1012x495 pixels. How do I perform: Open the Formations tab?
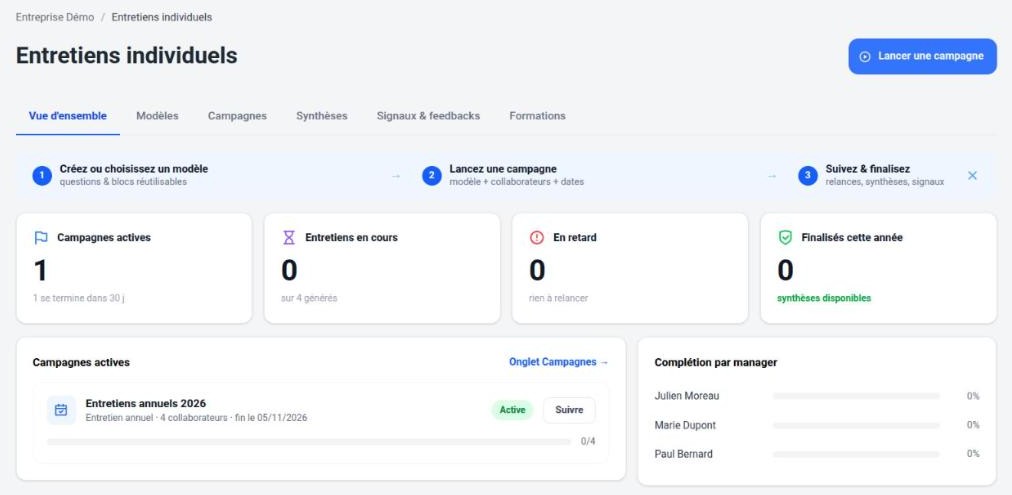pos(537,116)
